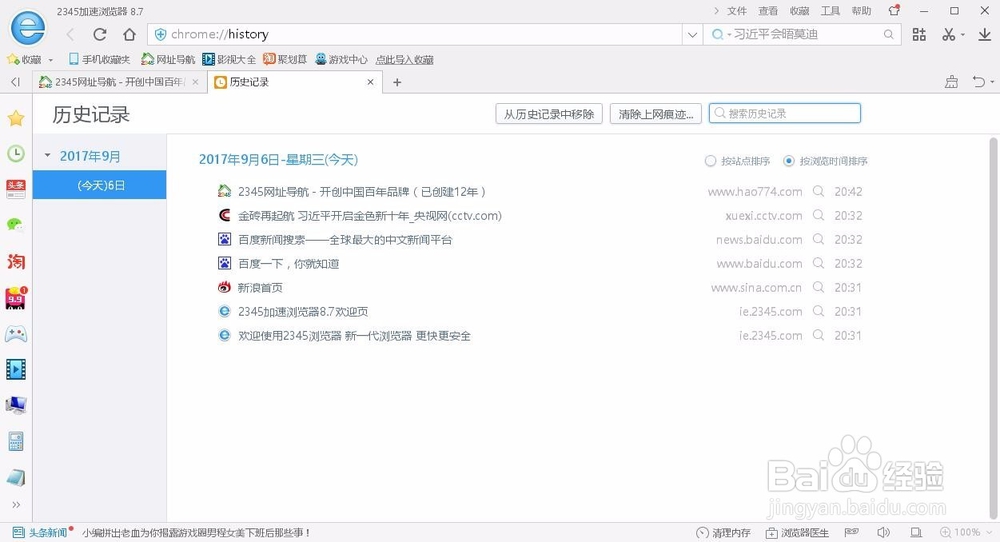
Task: Select the (今天)6日 date entry
Action: click(x=100, y=185)
